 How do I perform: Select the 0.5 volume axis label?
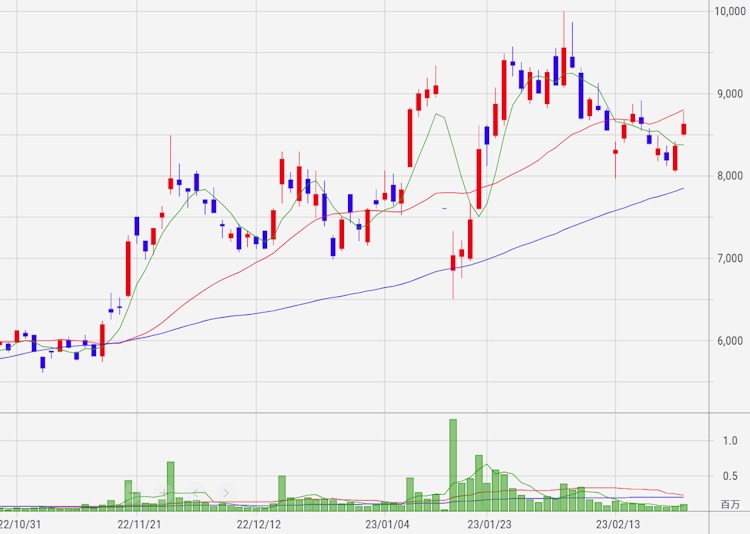pyautogui.click(x=730, y=476)
